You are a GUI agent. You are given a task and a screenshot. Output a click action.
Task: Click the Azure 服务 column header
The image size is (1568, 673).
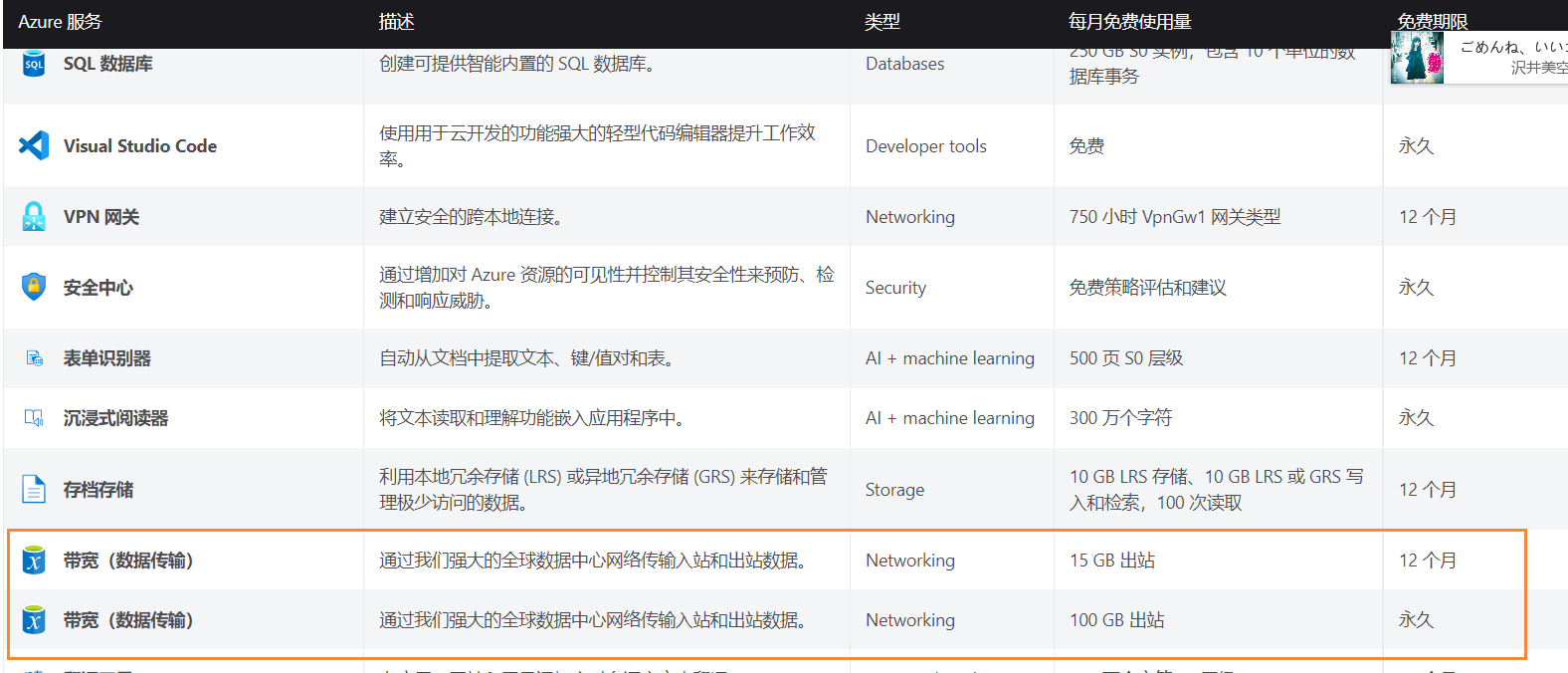pos(60,22)
